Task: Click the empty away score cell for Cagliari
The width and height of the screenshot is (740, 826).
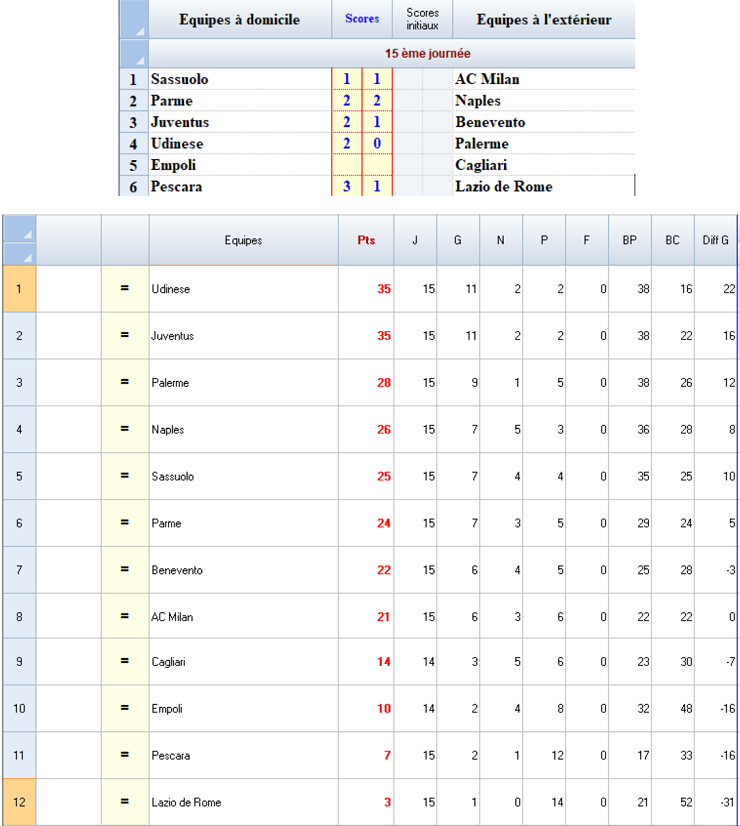Action: coord(376,165)
